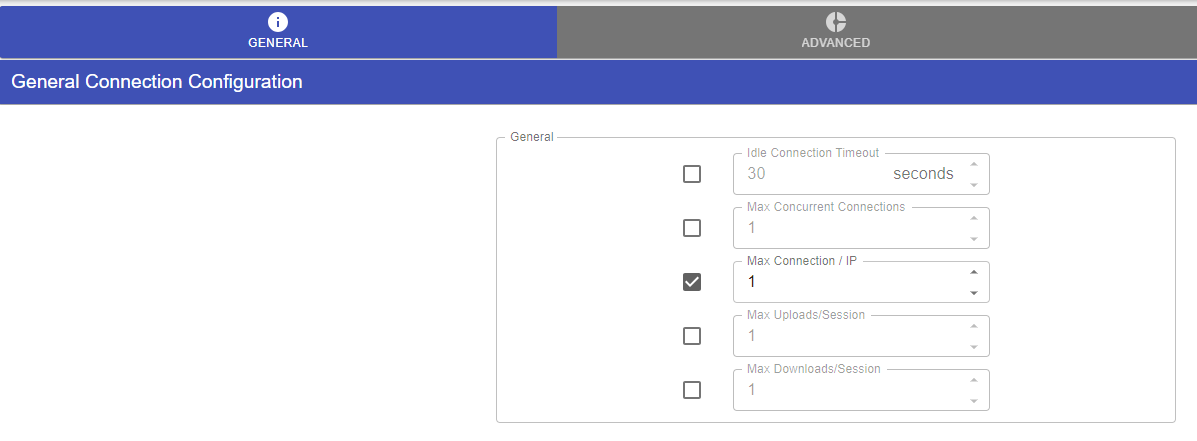Viewport: 1197px width, 441px height.
Task: Decrease the Max Connection / IP value
Action: [973, 293]
